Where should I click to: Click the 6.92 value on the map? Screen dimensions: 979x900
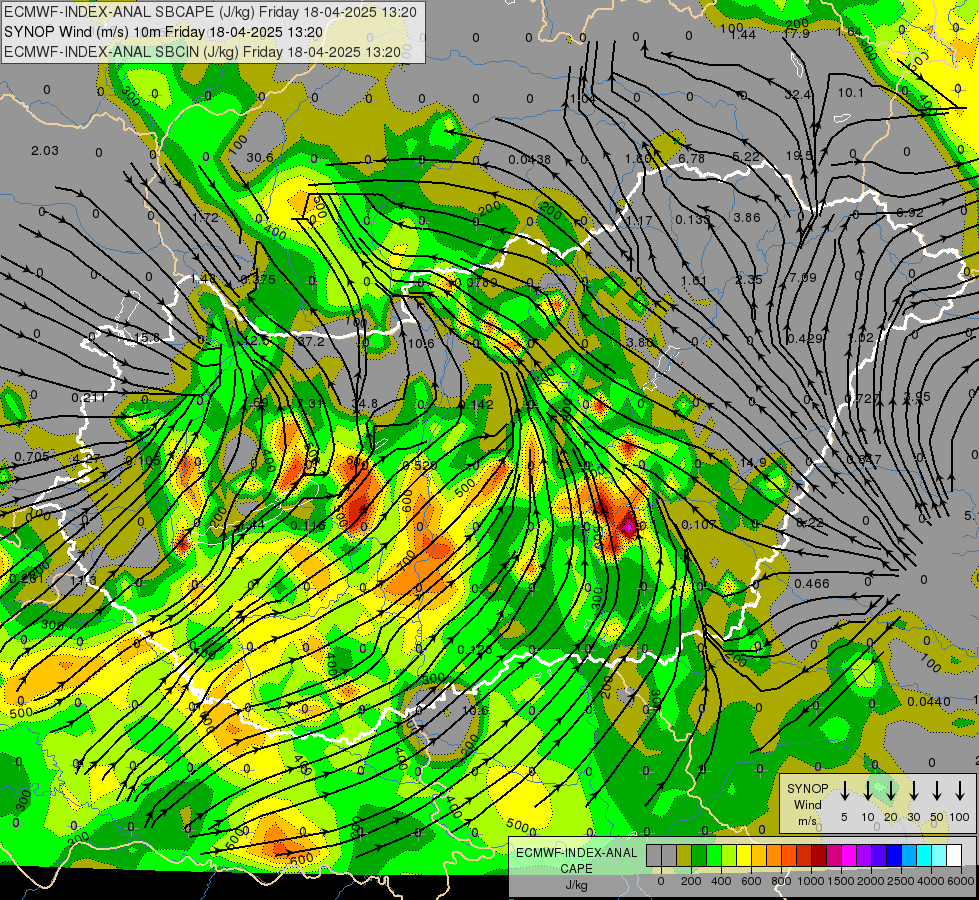(x=910, y=212)
